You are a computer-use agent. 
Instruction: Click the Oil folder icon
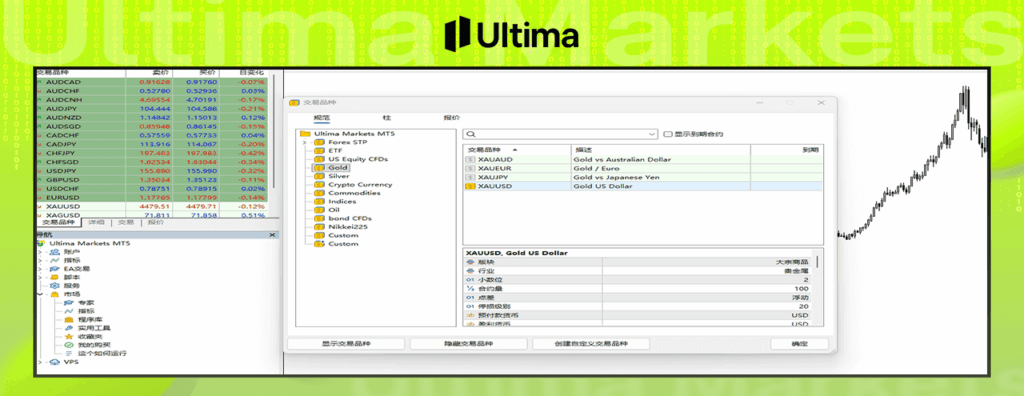point(319,210)
